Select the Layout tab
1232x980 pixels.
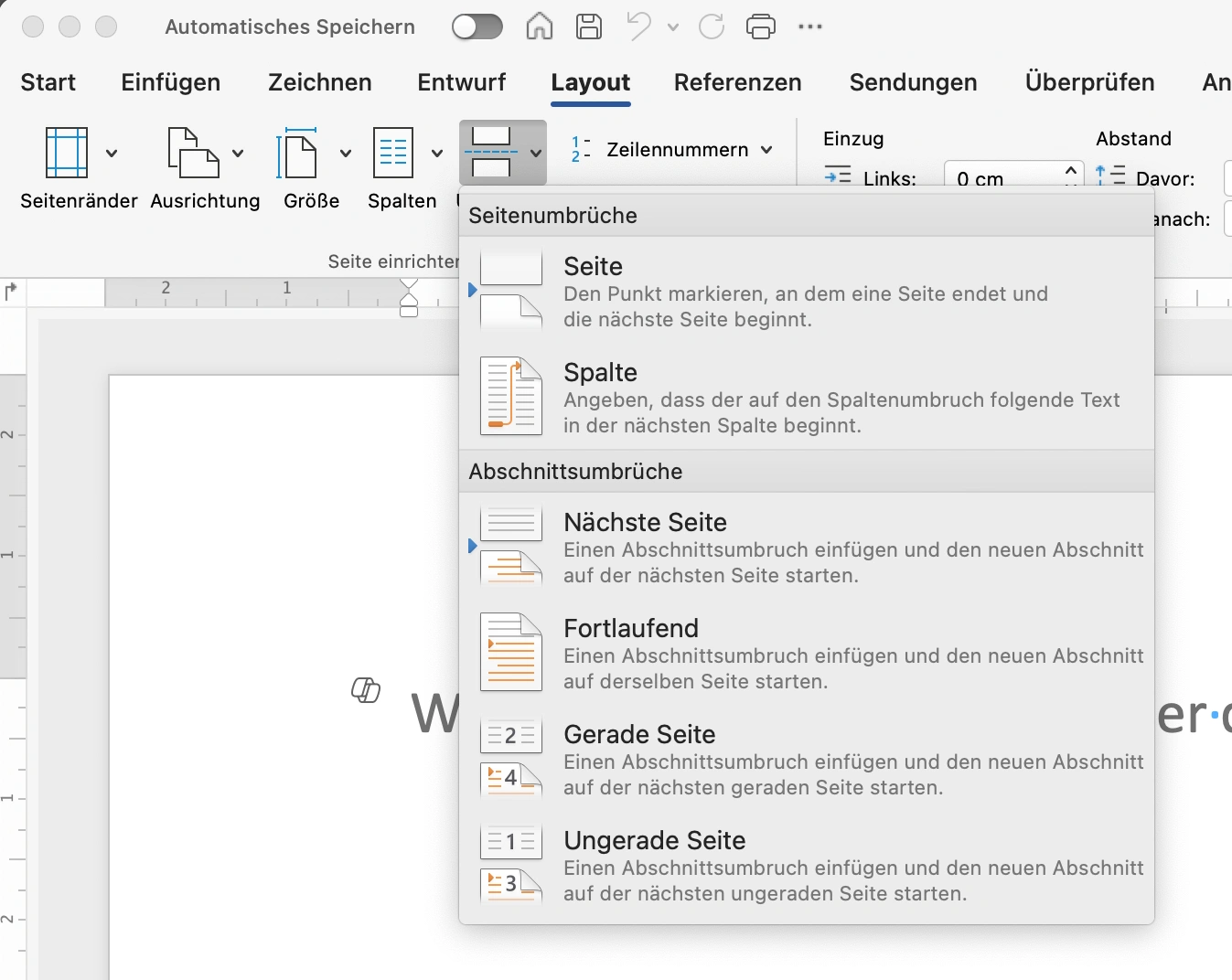(x=591, y=82)
